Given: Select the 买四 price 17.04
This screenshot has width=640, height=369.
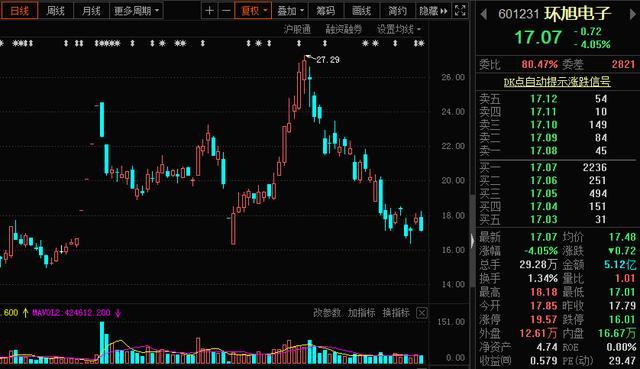Looking at the screenshot, I should (x=544, y=207).
